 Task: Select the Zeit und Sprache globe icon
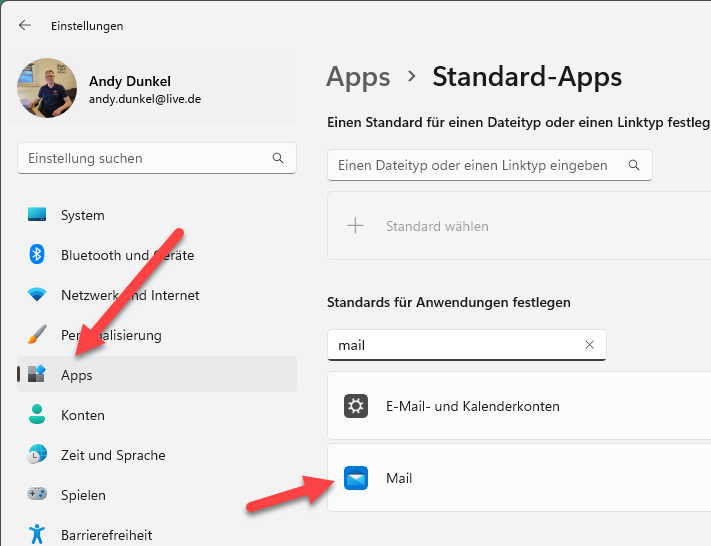[x=37, y=454]
